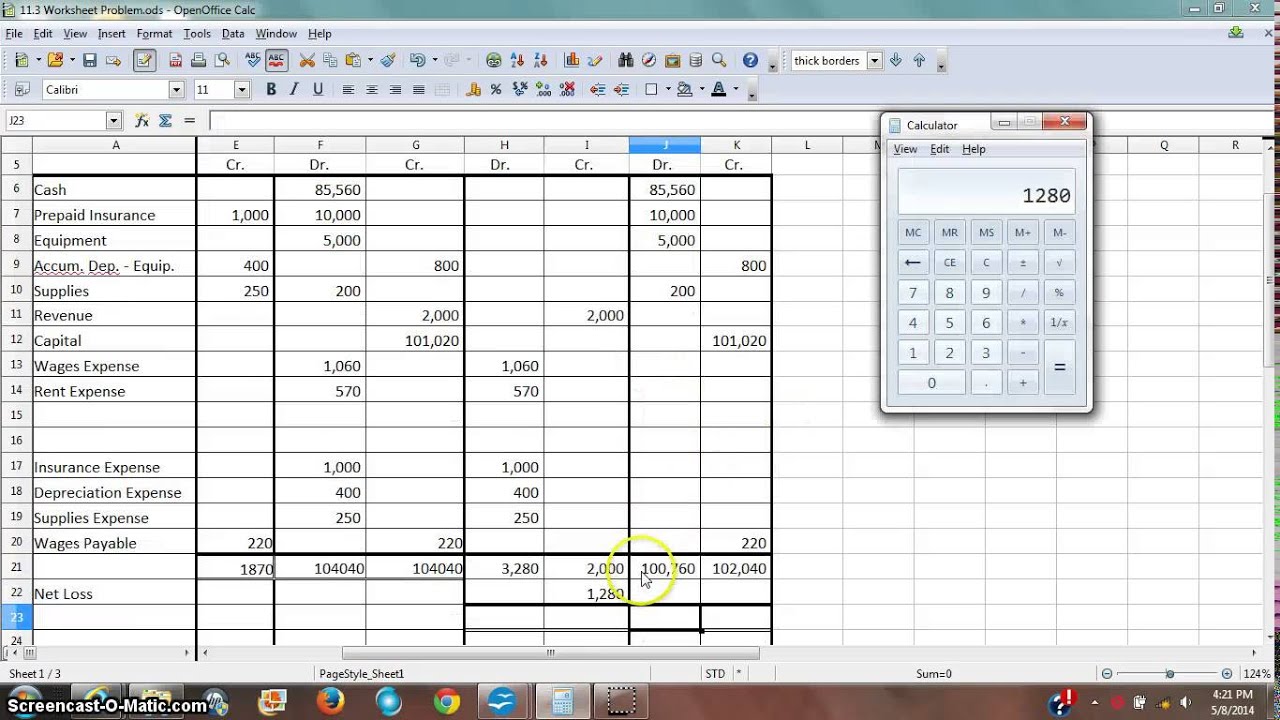Screen dimensions: 1280x720
Task: Open the Borders dropdown arrow
Action: click(667, 90)
